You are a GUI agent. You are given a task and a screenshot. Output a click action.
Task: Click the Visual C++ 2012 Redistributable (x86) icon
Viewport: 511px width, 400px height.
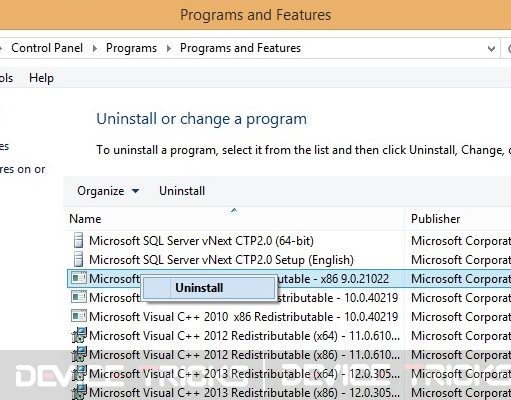79,354
